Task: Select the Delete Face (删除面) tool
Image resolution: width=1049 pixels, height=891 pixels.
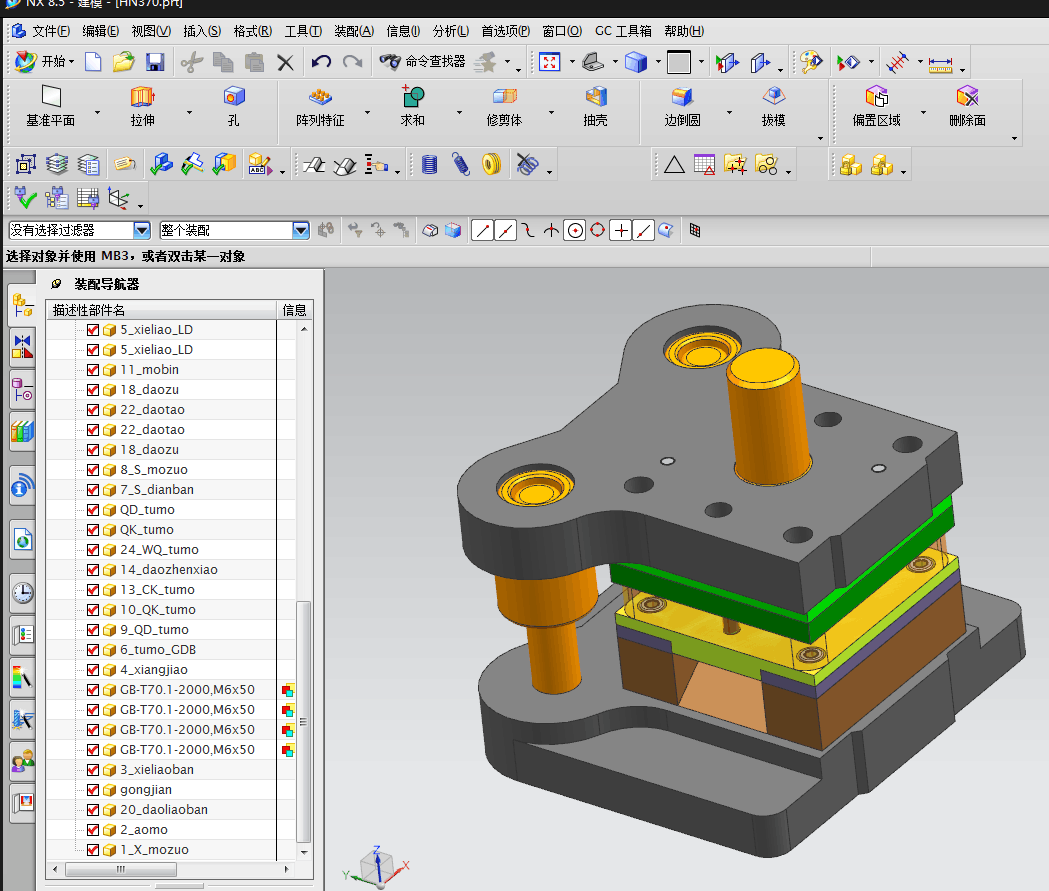Action: point(967,107)
